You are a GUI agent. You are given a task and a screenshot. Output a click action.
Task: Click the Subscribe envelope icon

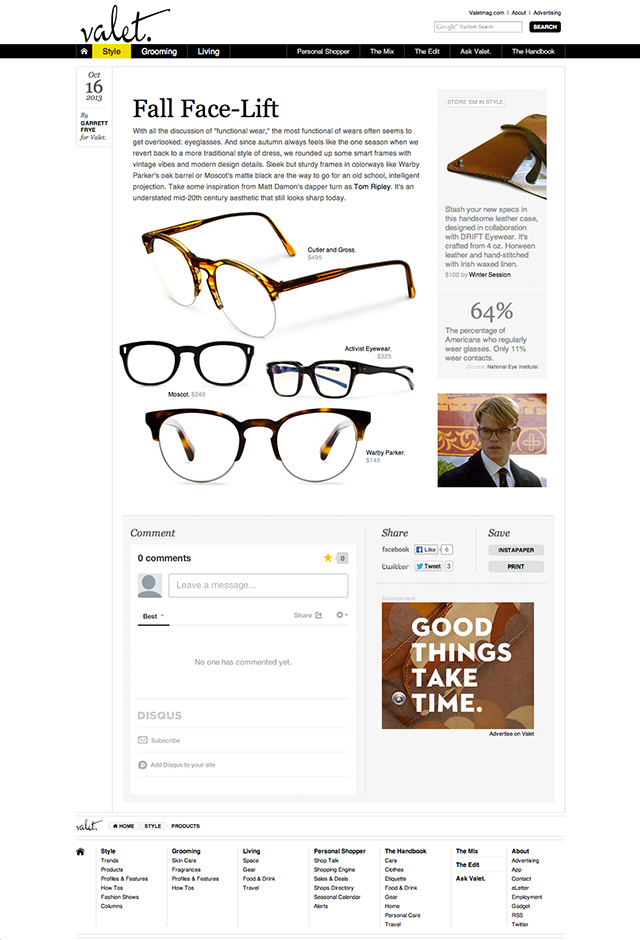click(x=143, y=740)
